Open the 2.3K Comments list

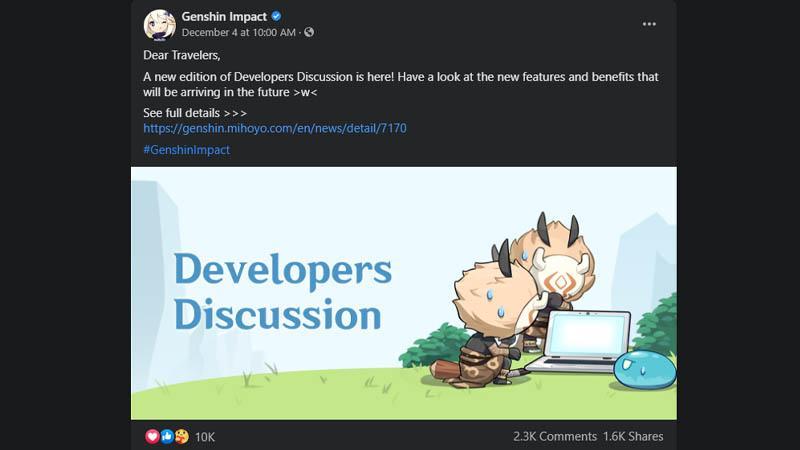click(x=555, y=436)
